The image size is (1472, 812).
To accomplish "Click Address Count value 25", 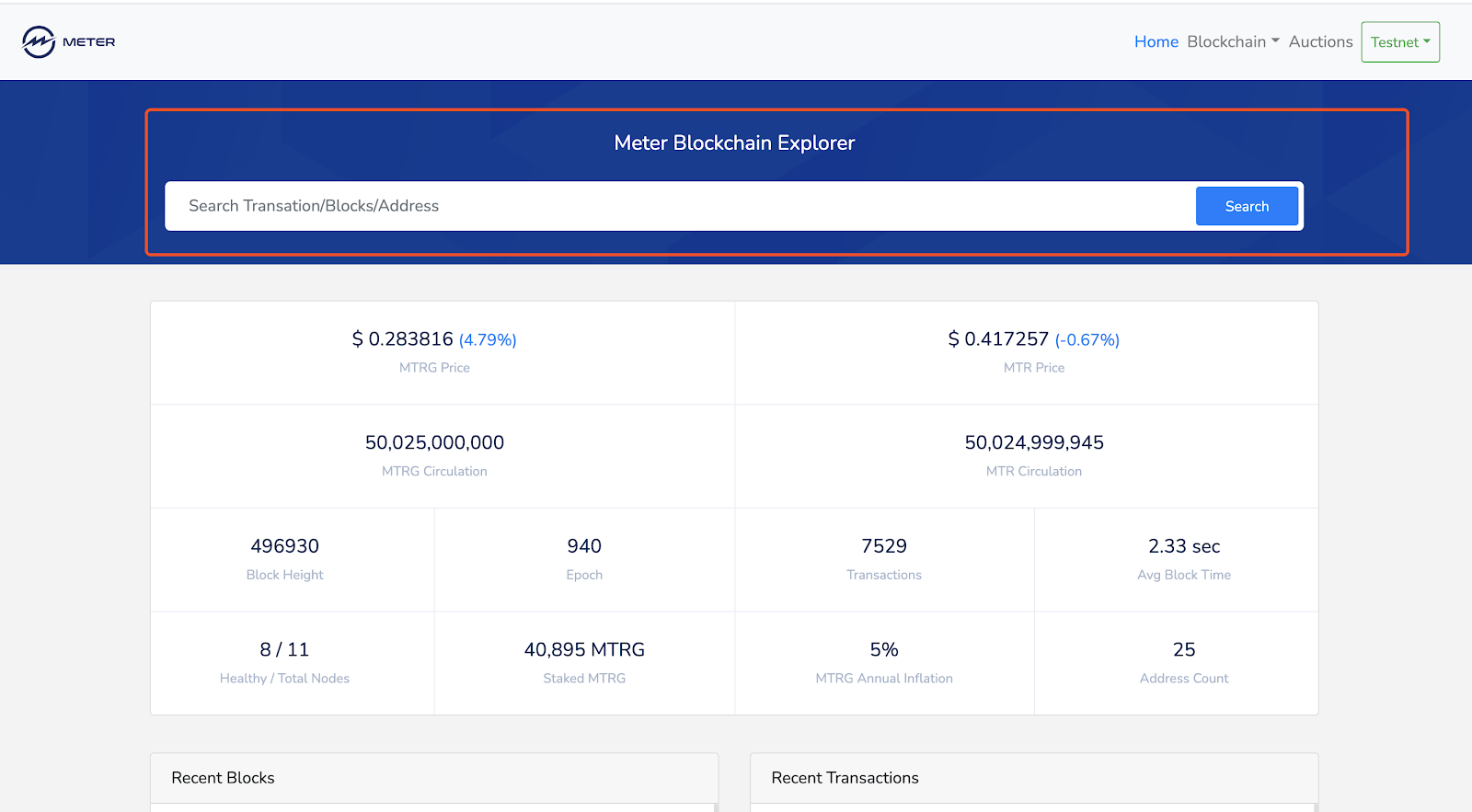I will 1184,649.
